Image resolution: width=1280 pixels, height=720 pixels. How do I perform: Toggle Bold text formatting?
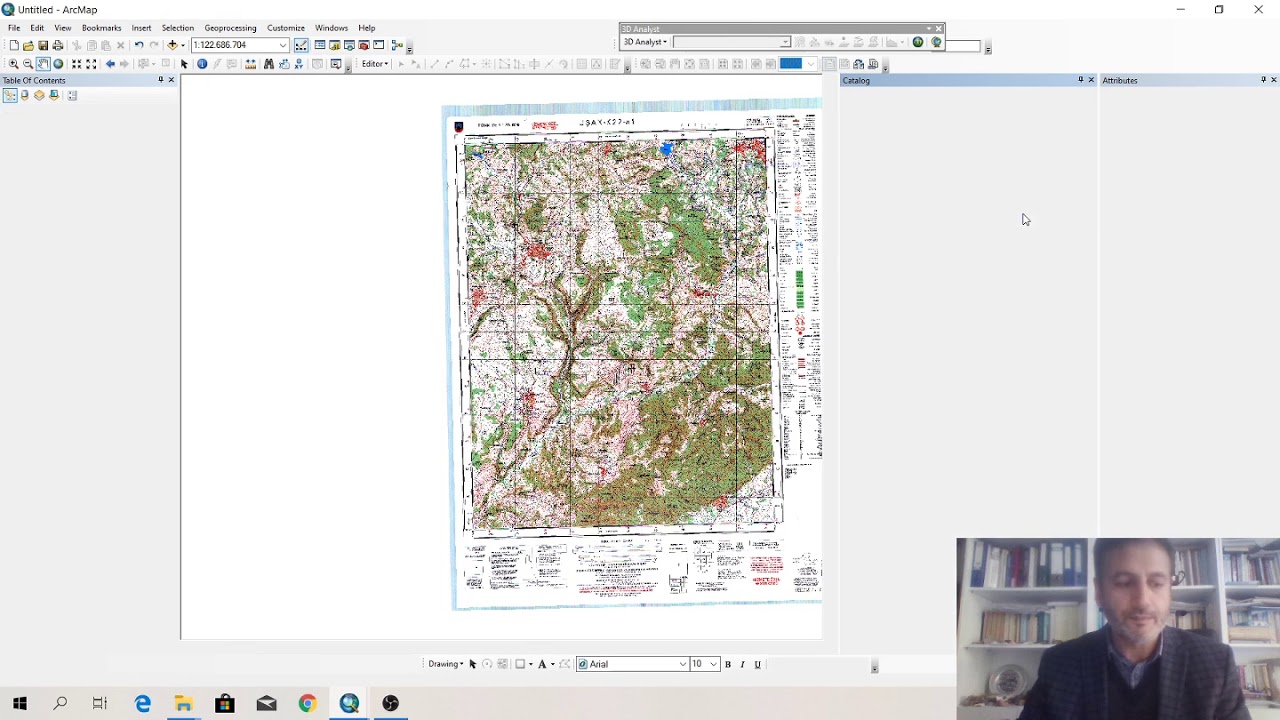(728, 664)
